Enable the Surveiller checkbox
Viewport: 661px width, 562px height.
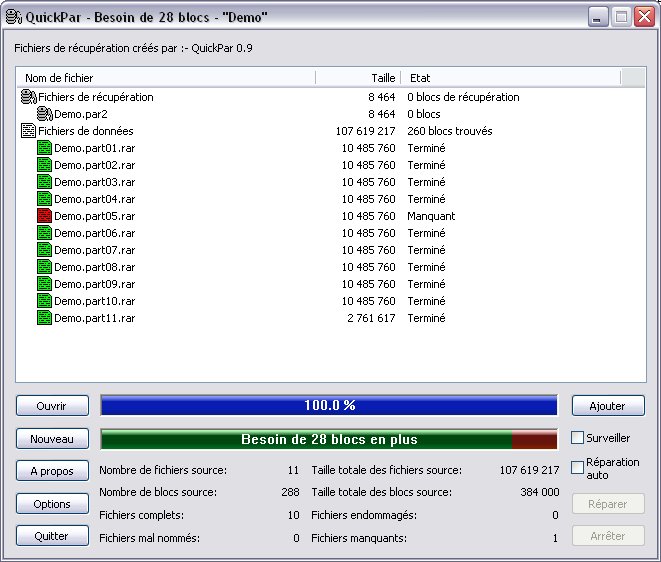(x=577, y=438)
